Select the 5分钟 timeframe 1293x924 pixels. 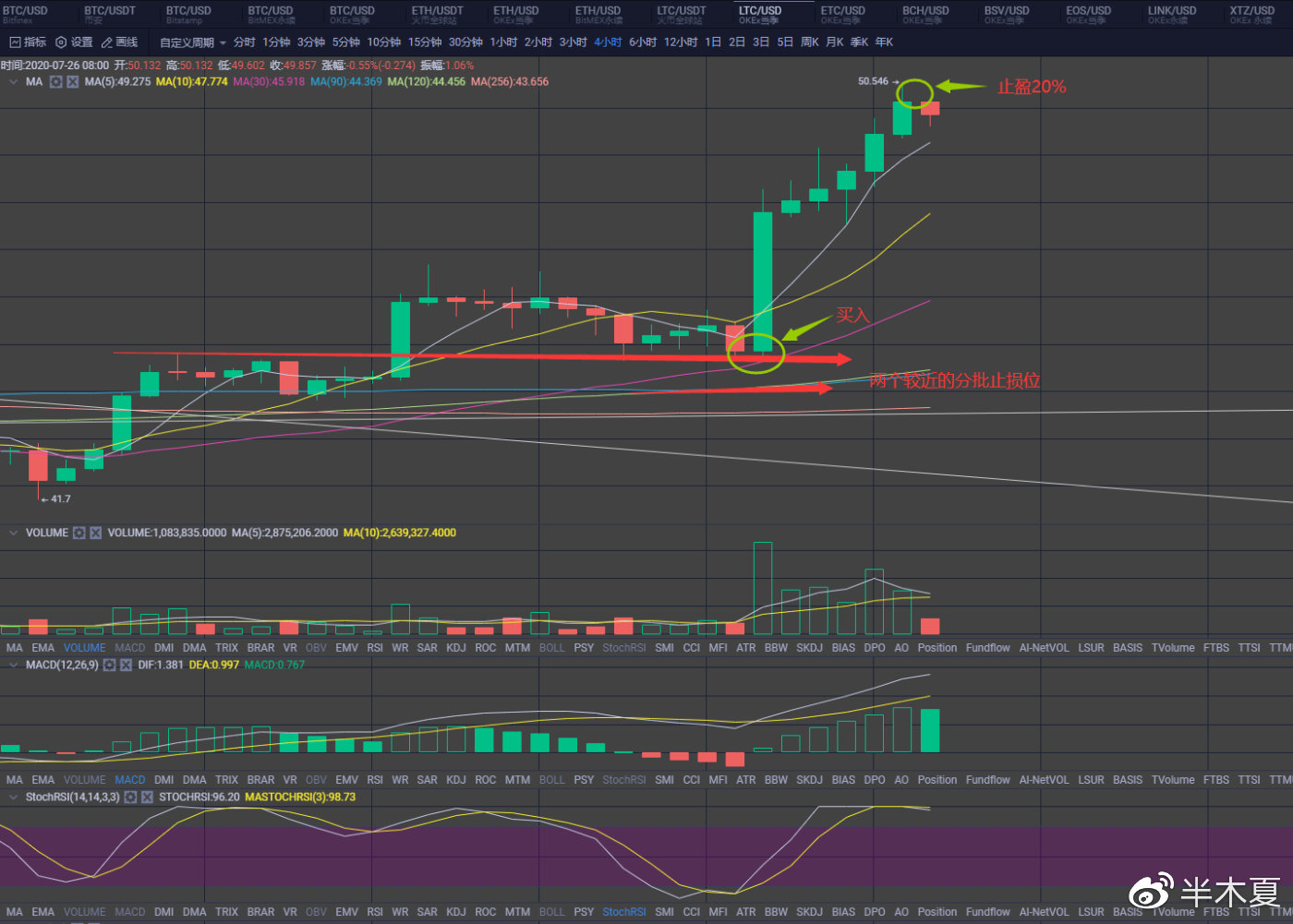pos(346,42)
